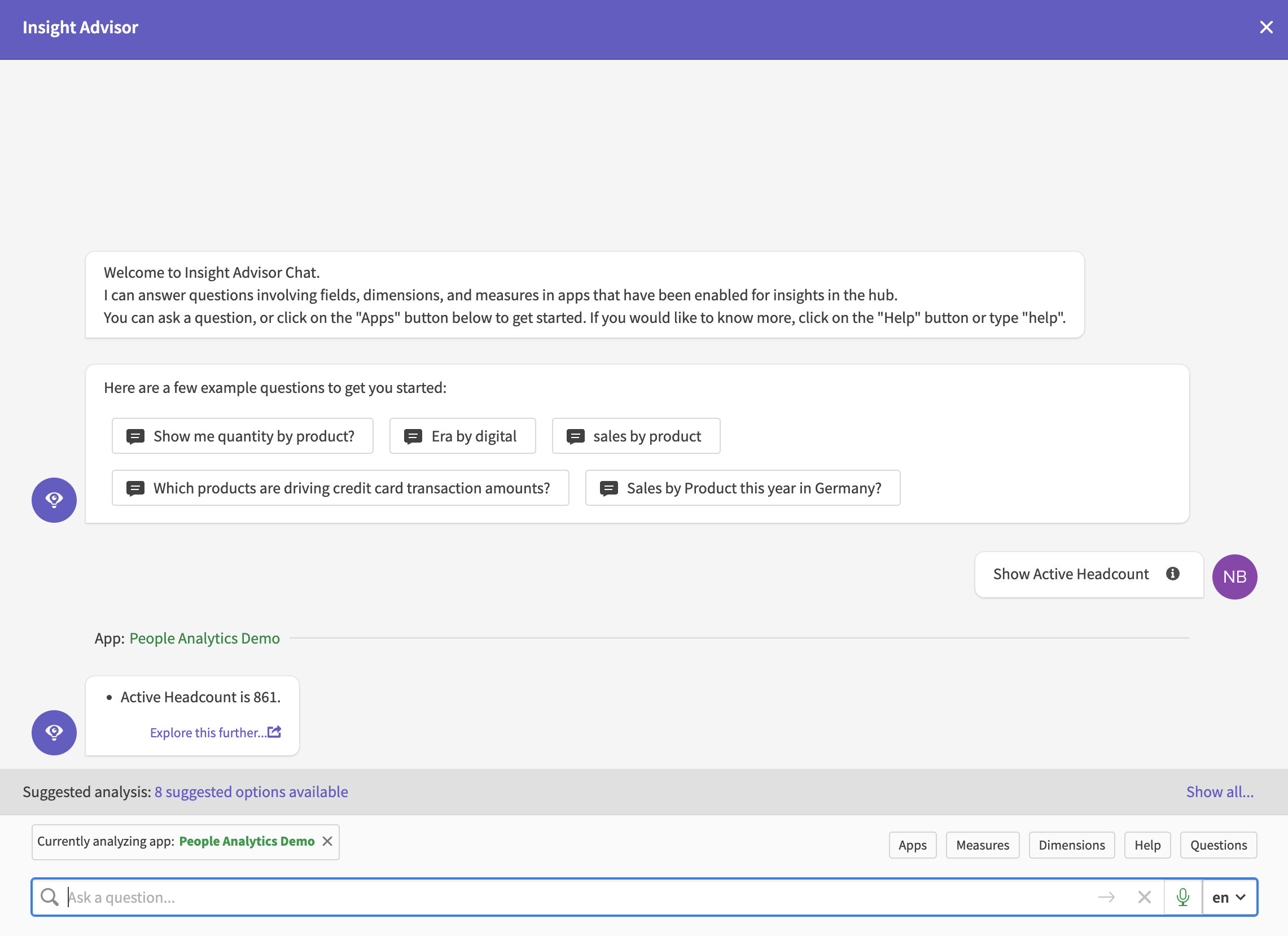Click the Help button
The image size is (1288, 936).
(1146, 845)
